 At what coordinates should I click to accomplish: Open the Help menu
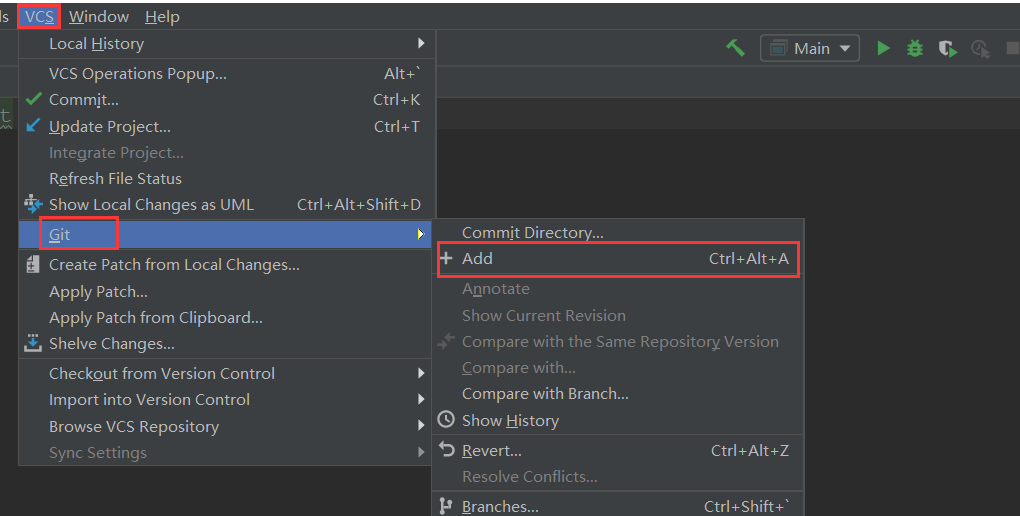tap(162, 16)
